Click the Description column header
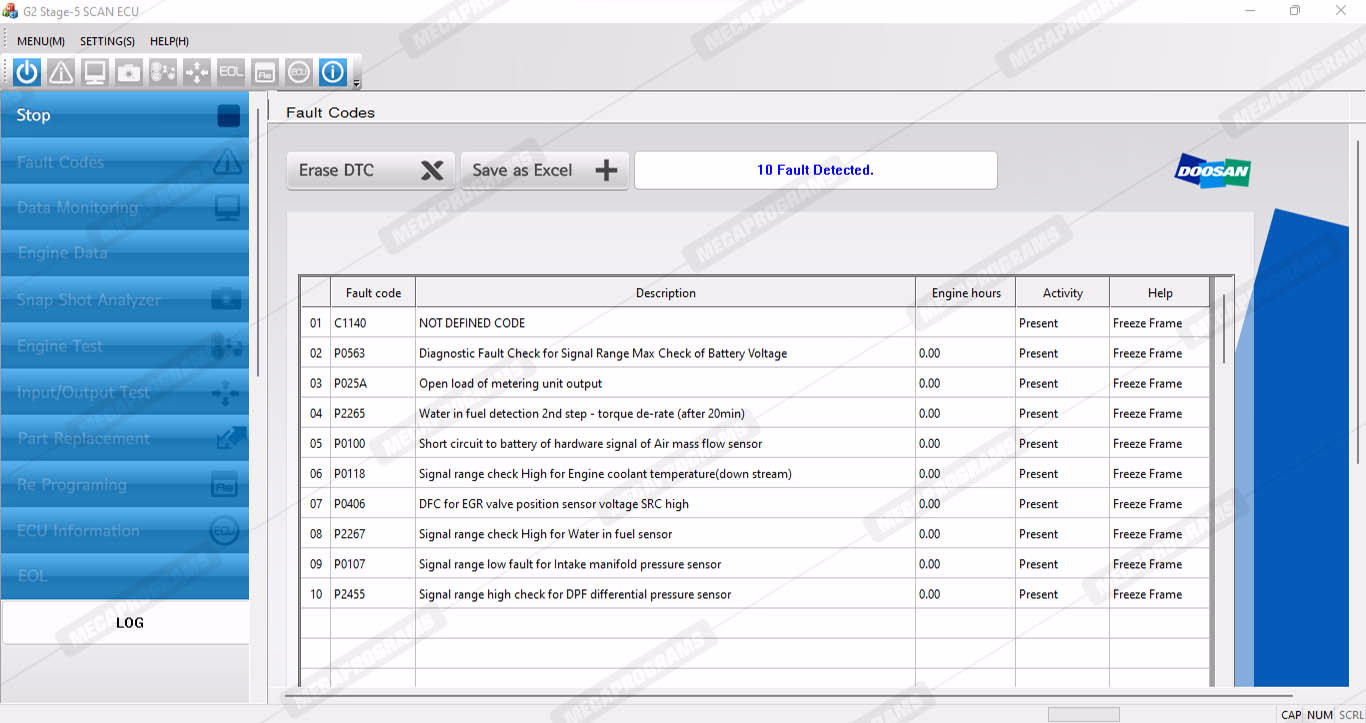Screen dimensions: 1366x723 (x=665, y=293)
